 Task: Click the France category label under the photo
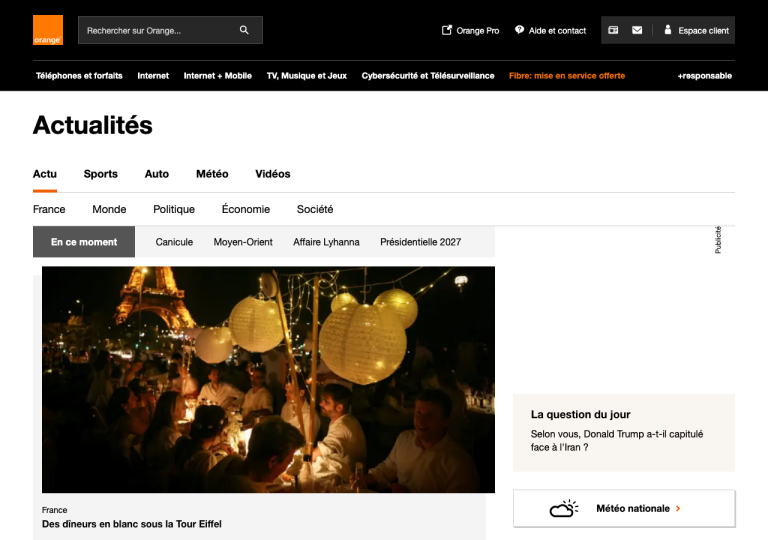tap(54, 510)
